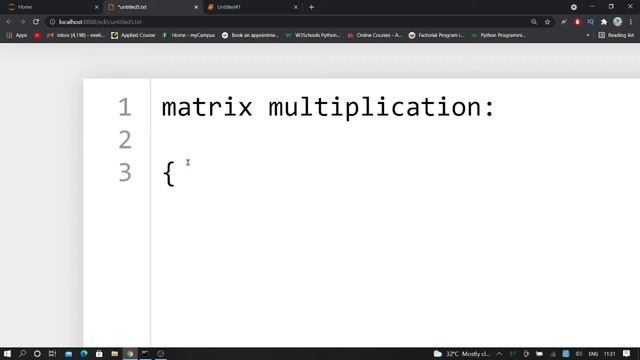The height and width of the screenshot is (360, 640).
Task: Open the Apps bookmark shortcut
Action: (x=17, y=36)
